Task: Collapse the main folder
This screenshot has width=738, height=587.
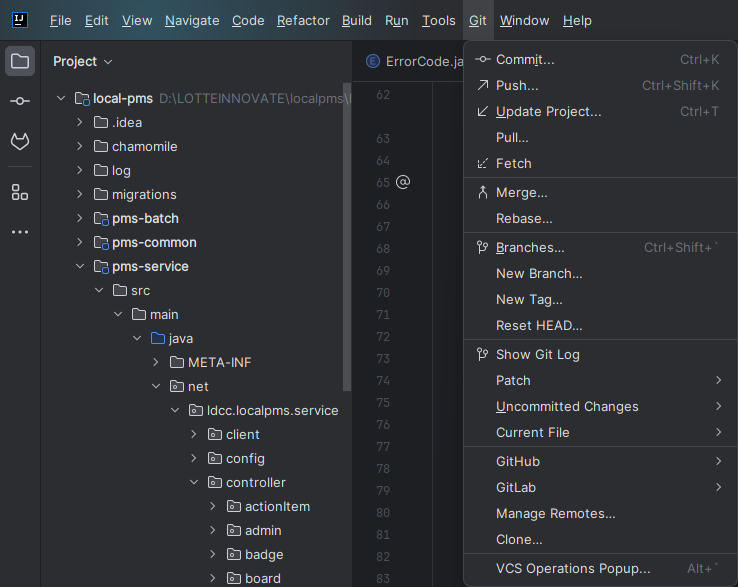Action: [118, 314]
